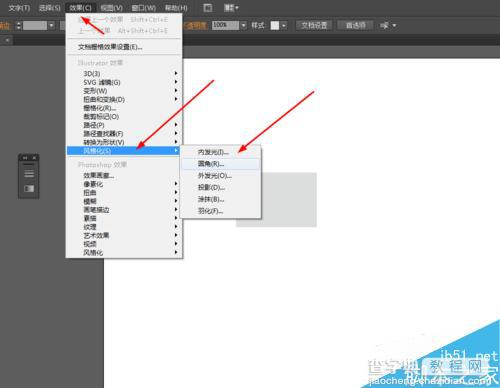Open the 画笔描边 submenu
The image size is (500, 388).
click(x=124, y=210)
